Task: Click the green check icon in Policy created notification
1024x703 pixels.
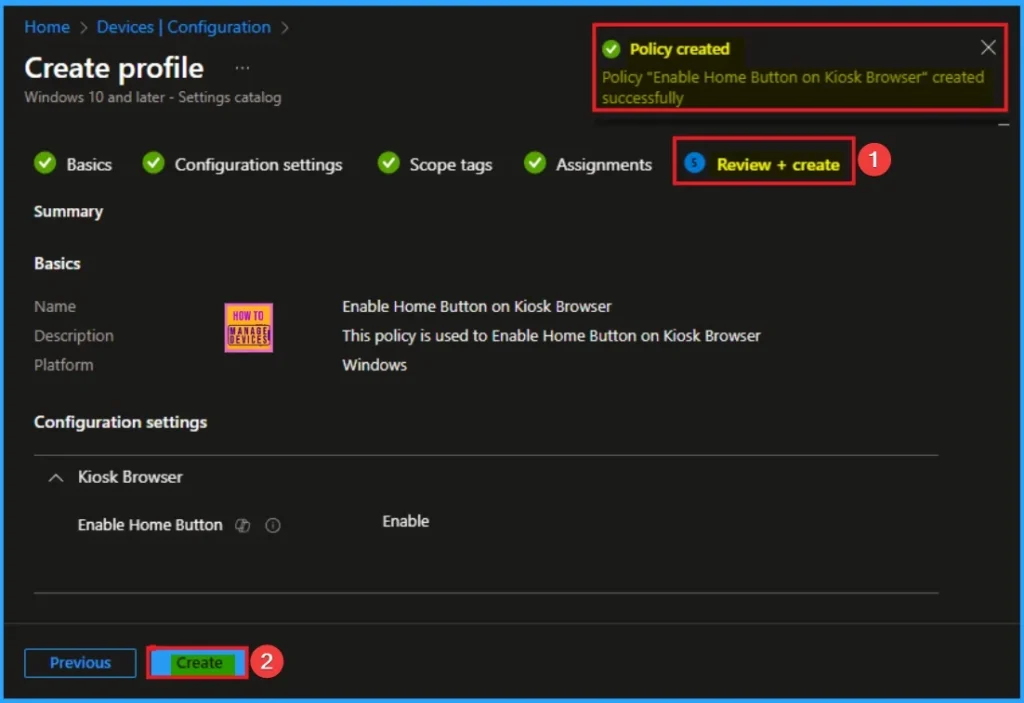Action: coord(611,49)
